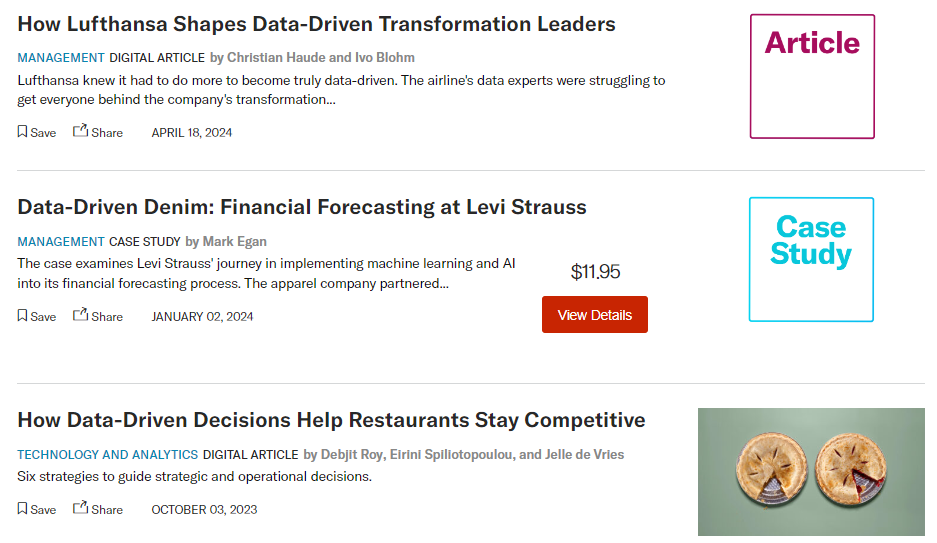Click the Lufthansa article summary text
The image size is (937, 543).
340,90
